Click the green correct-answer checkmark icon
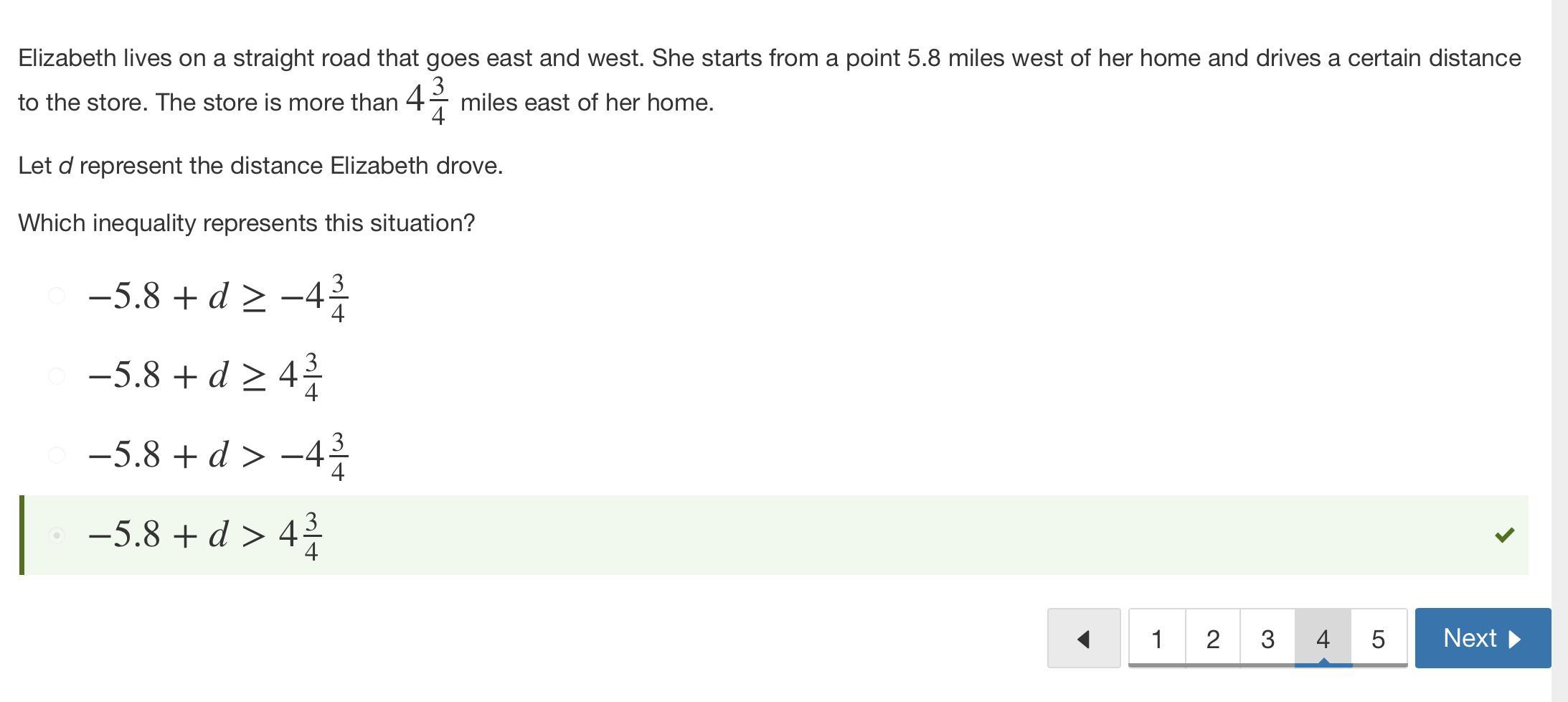Image resolution: width=1568 pixels, height=702 pixels. coord(1504,535)
